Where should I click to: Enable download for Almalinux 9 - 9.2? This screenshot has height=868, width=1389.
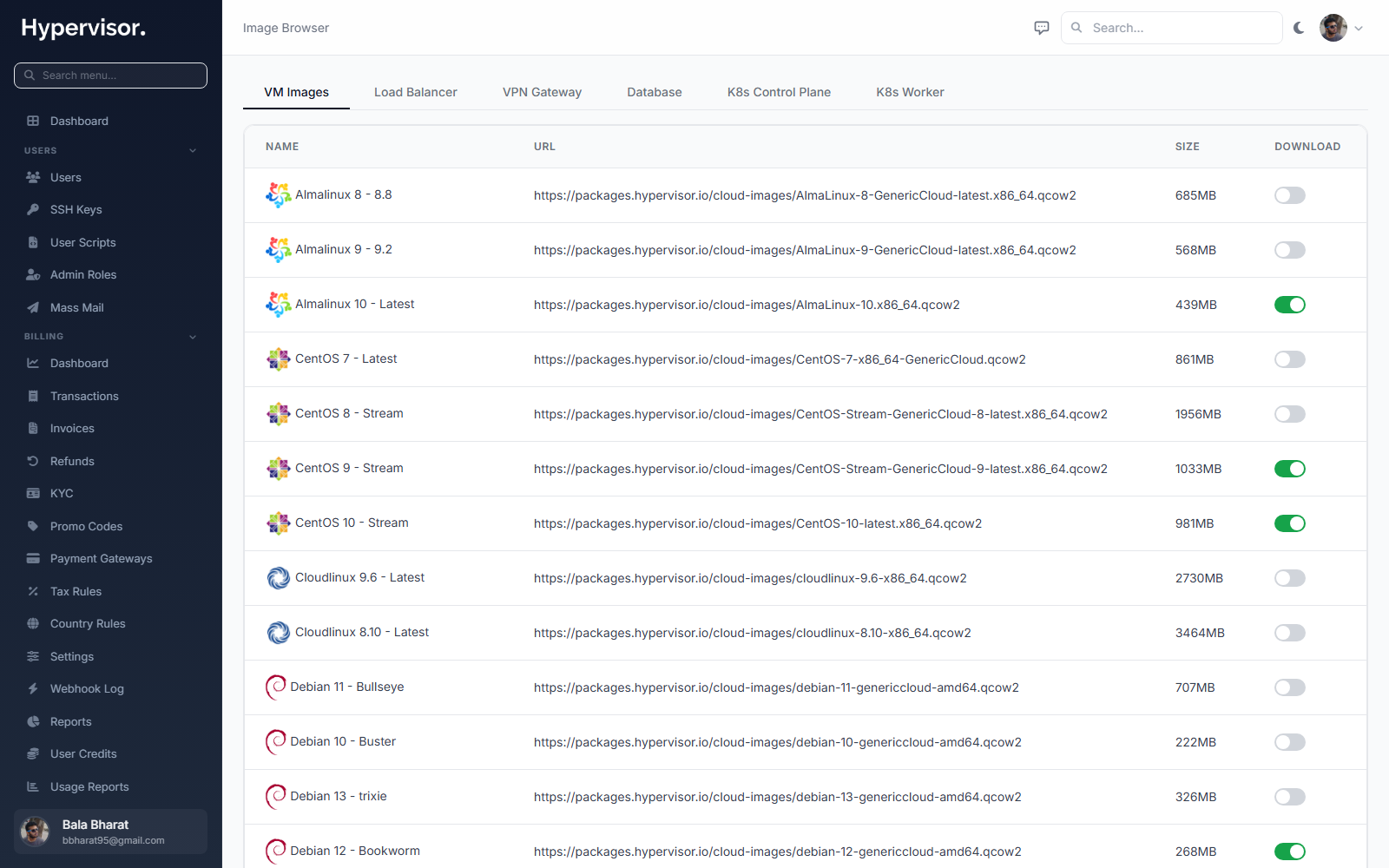1290,250
